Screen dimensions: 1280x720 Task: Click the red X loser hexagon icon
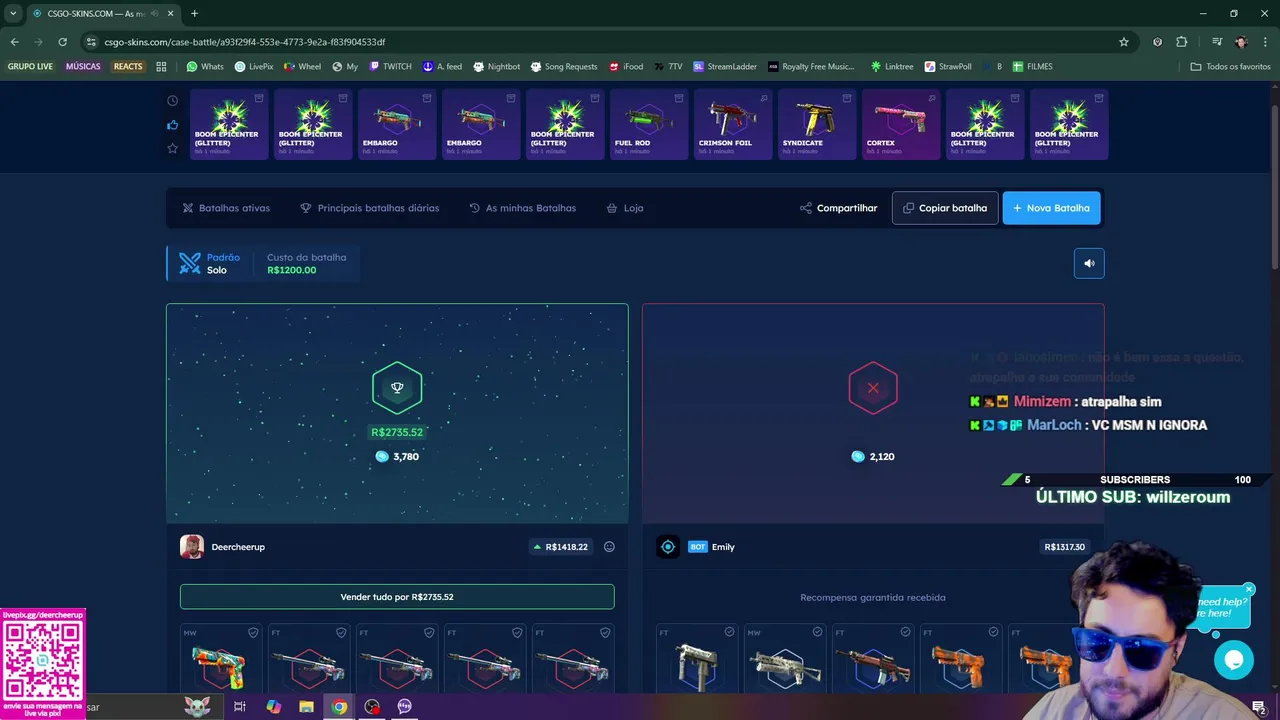click(873, 388)
